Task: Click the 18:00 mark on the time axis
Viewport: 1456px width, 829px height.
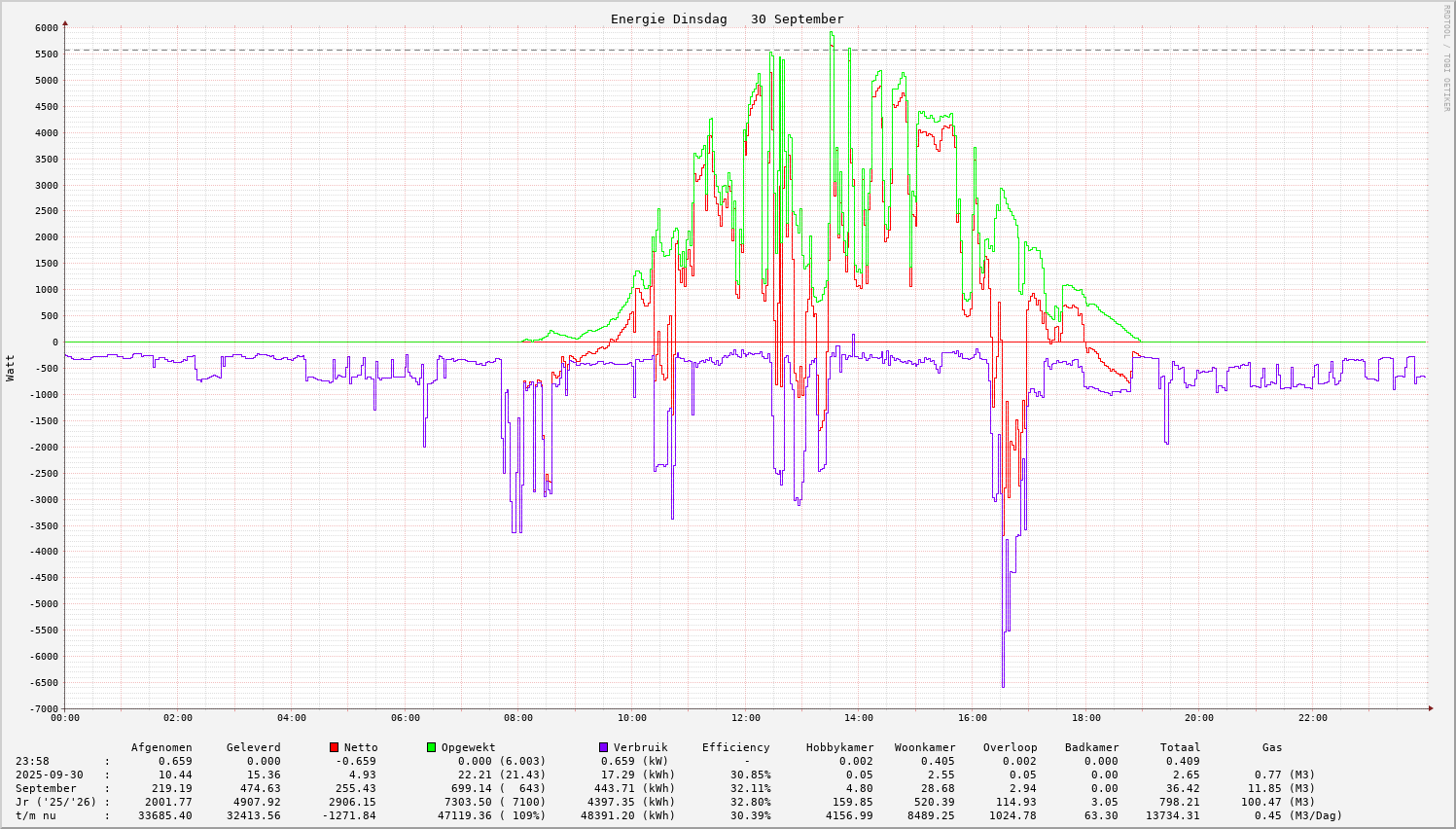Action: pos(1085,718)
